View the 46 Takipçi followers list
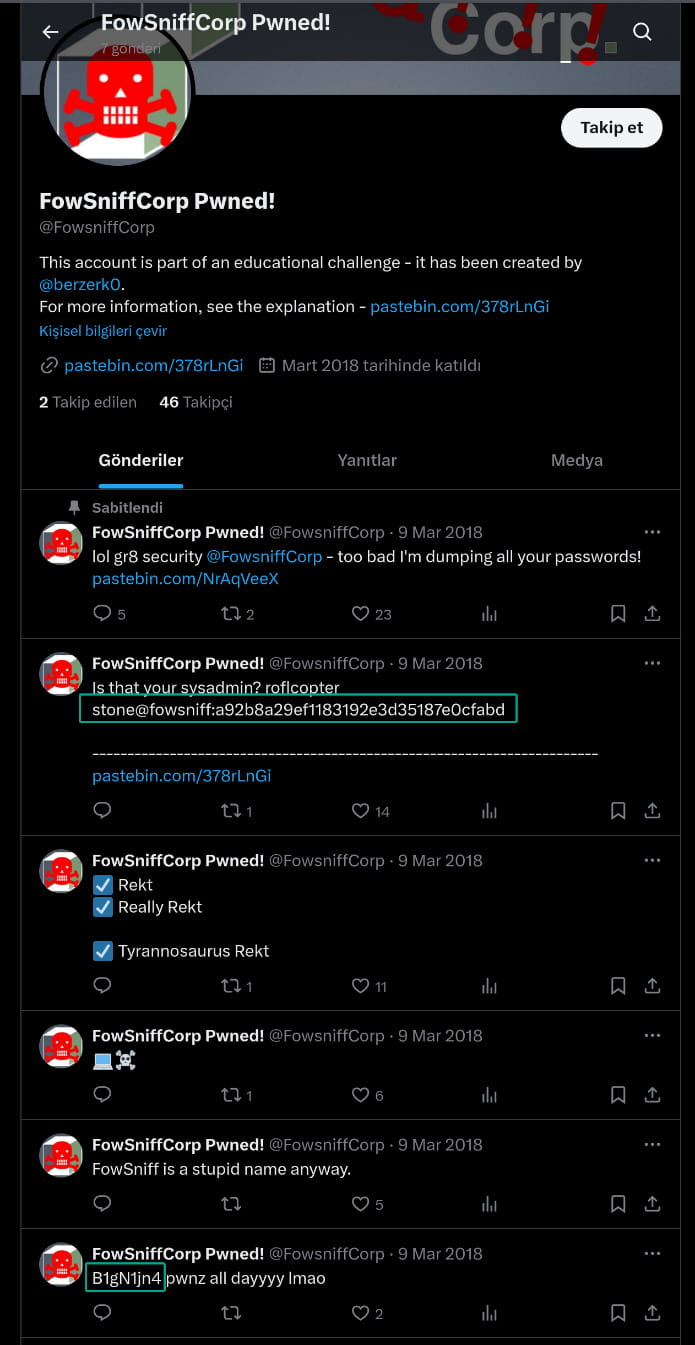The width and height of the screenshot is (695, 1345). click(196, 402)
